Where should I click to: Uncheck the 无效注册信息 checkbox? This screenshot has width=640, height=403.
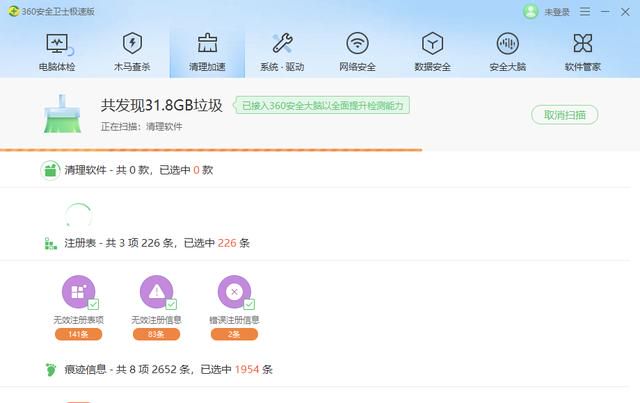tap(171, 304)
